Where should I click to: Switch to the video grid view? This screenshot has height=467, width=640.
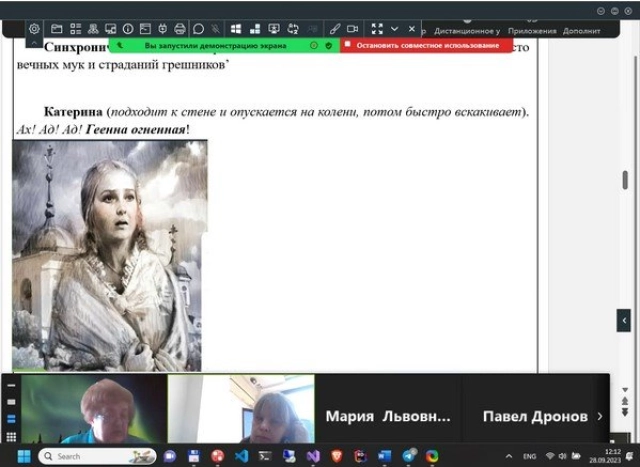[x=11, y=437]
